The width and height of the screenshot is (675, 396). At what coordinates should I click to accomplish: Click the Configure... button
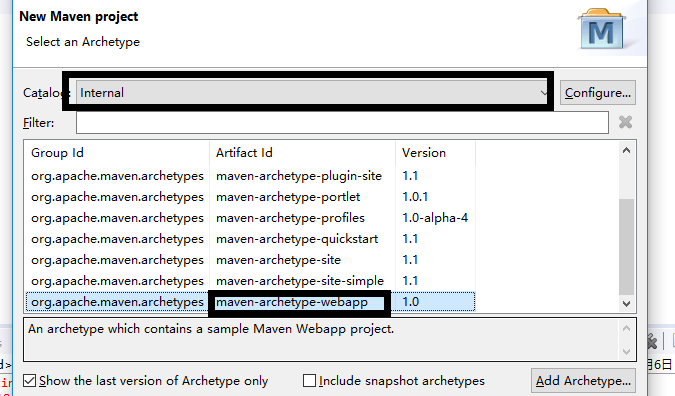tap(598, 93)
